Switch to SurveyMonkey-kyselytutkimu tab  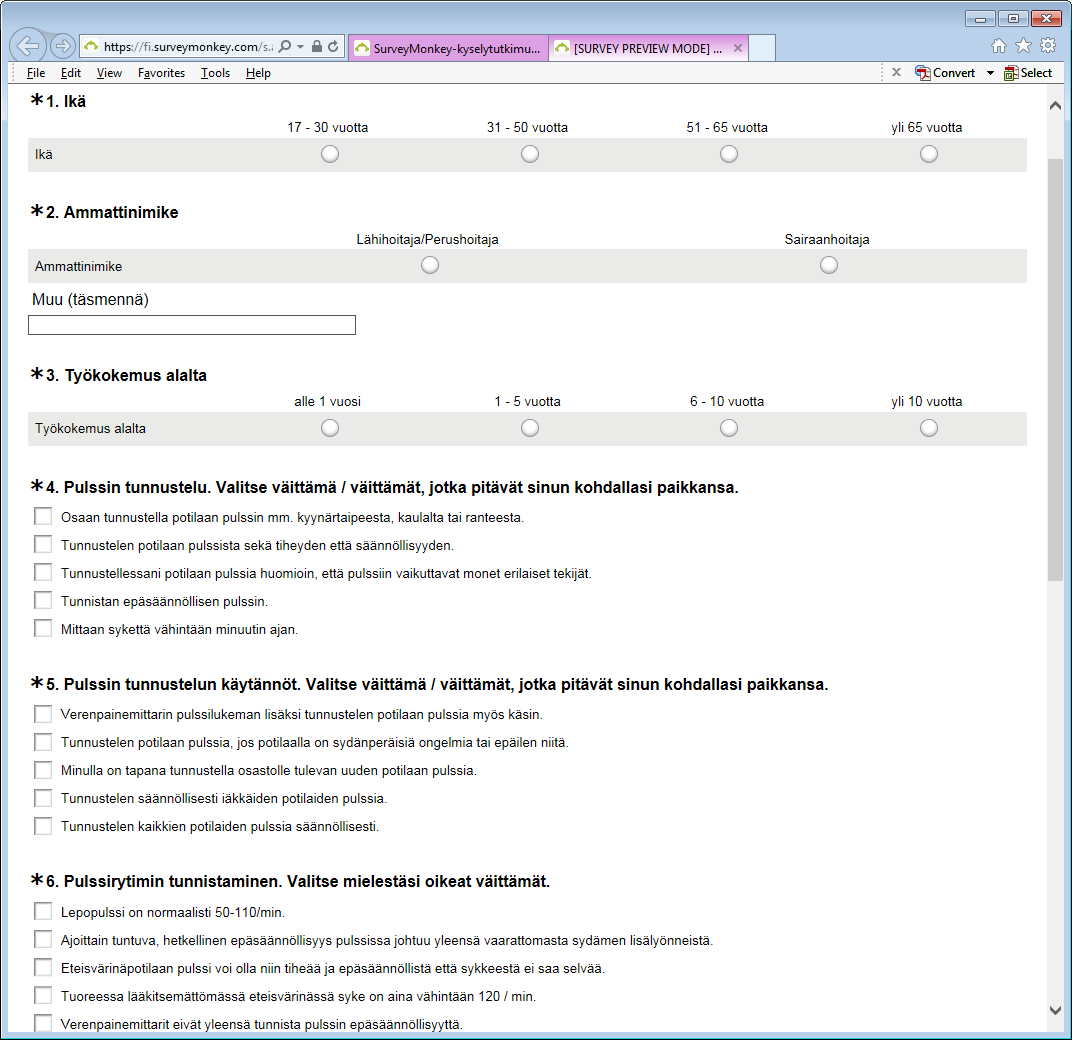[448, 48]
